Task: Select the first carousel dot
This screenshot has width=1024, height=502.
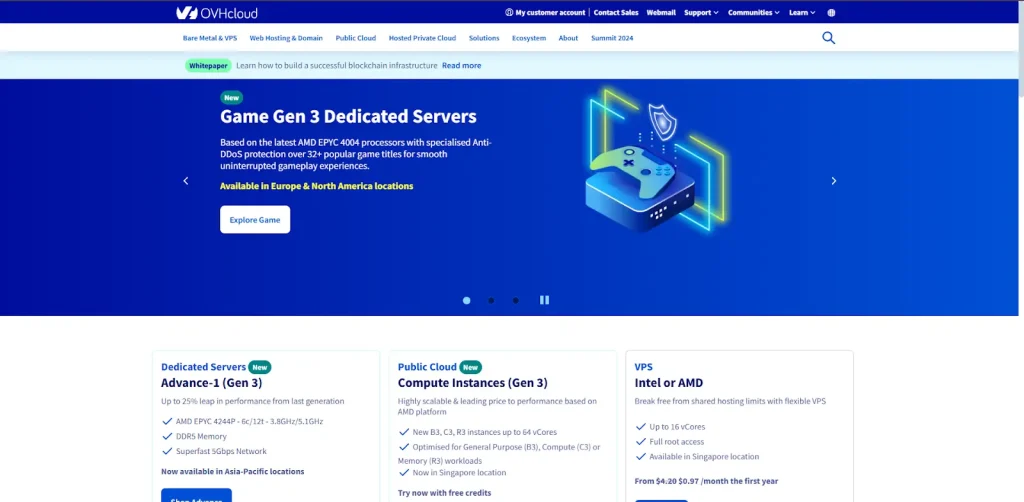Action: 466,300
